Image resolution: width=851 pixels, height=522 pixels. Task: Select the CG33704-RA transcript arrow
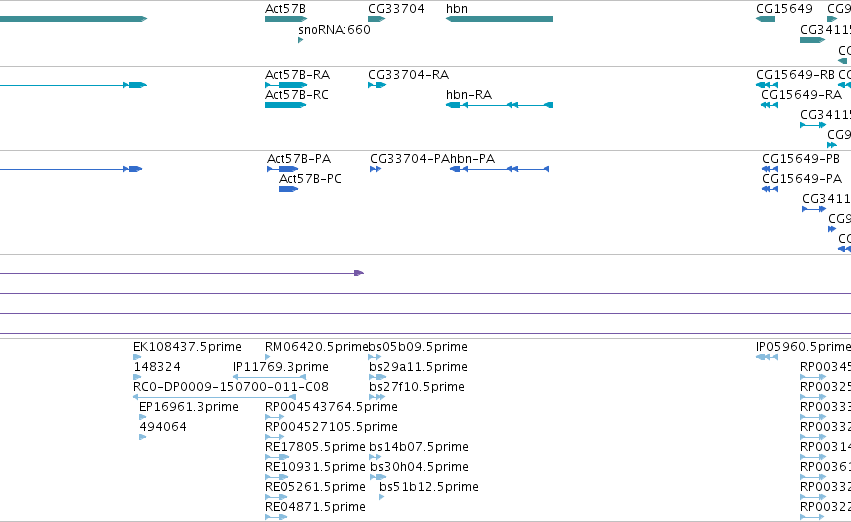click(377, 85)
